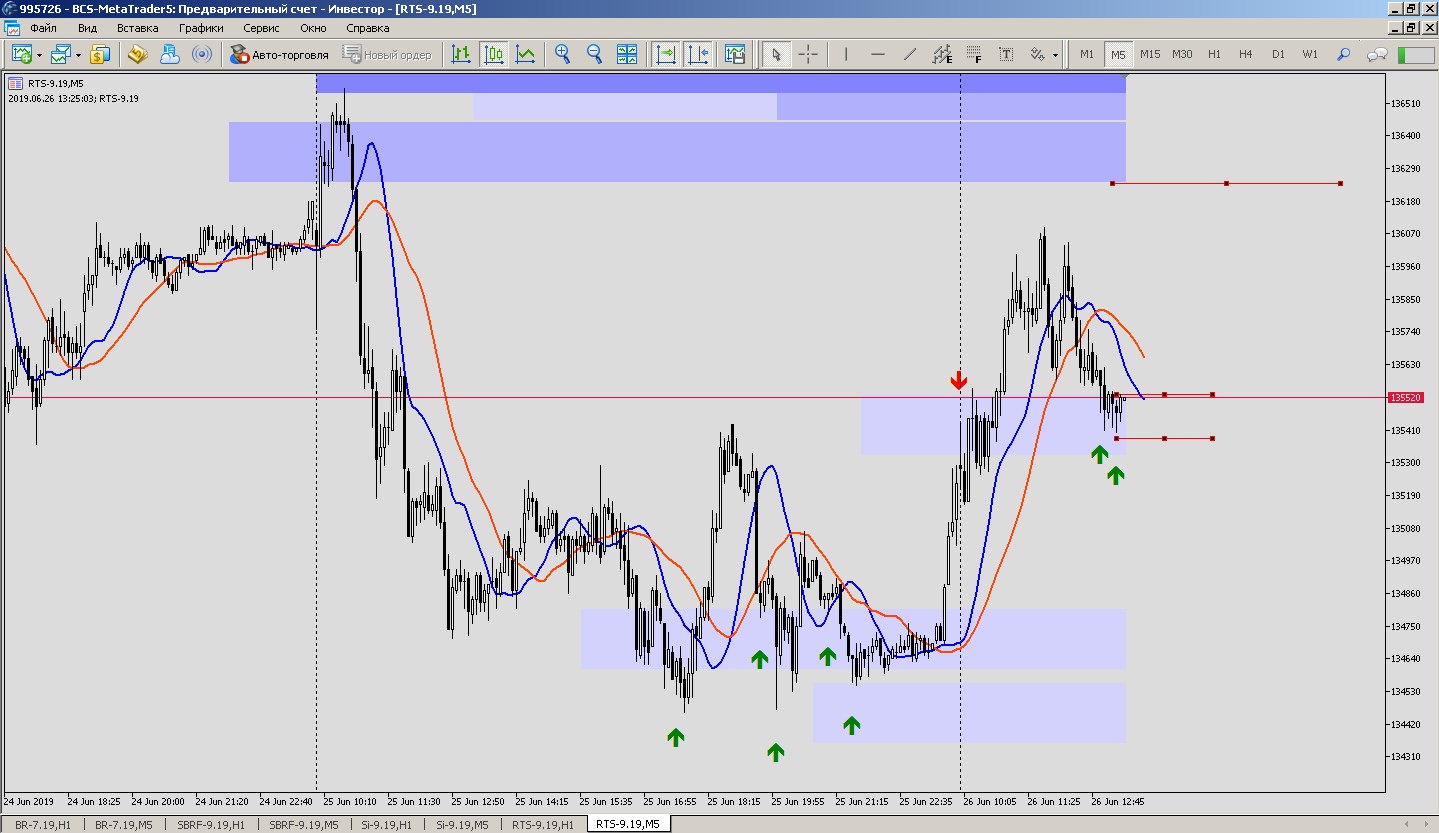Open the Navigator gold book icon
The height and width of the screenshot is (833, 1439).
[138, 54]
